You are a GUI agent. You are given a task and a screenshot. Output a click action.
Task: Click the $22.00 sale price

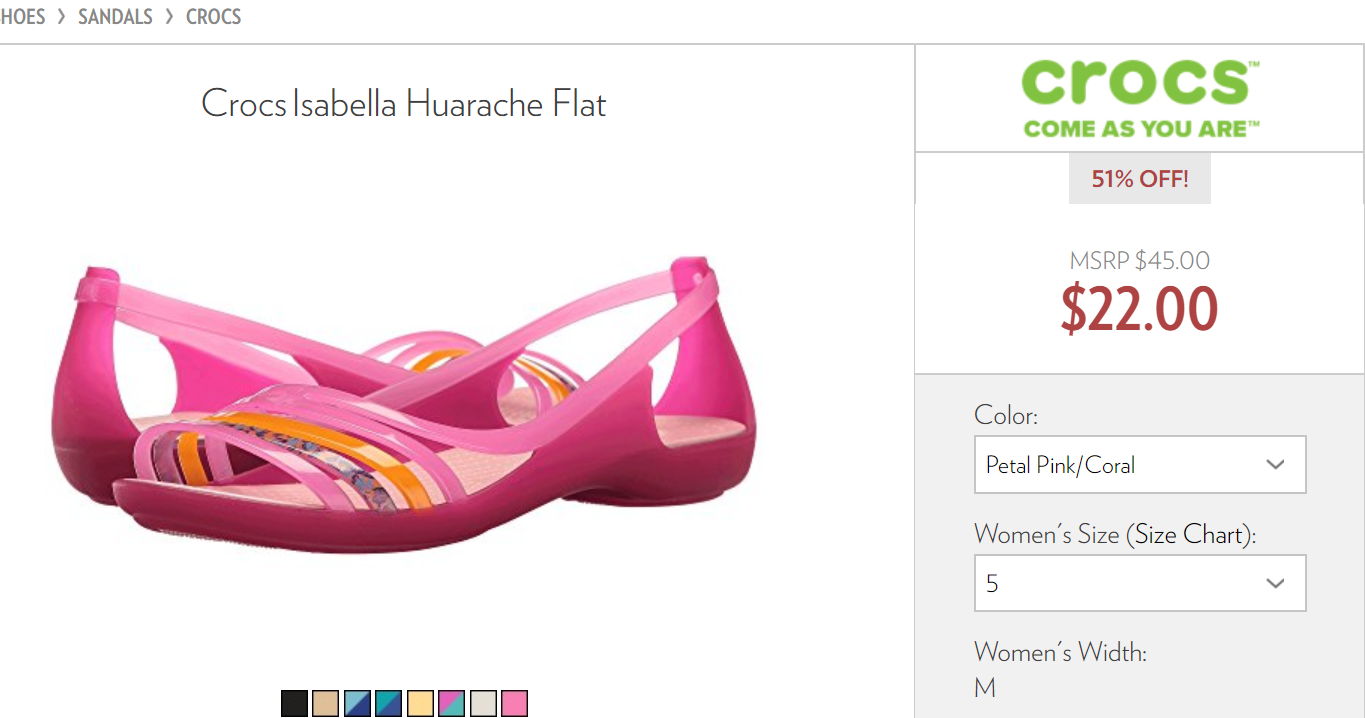click(1139, 310)
